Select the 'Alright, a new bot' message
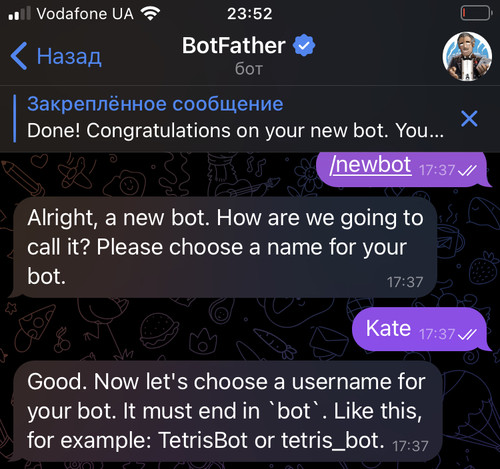500x469 pixels. pyautogui.click(x=225, y=247)
